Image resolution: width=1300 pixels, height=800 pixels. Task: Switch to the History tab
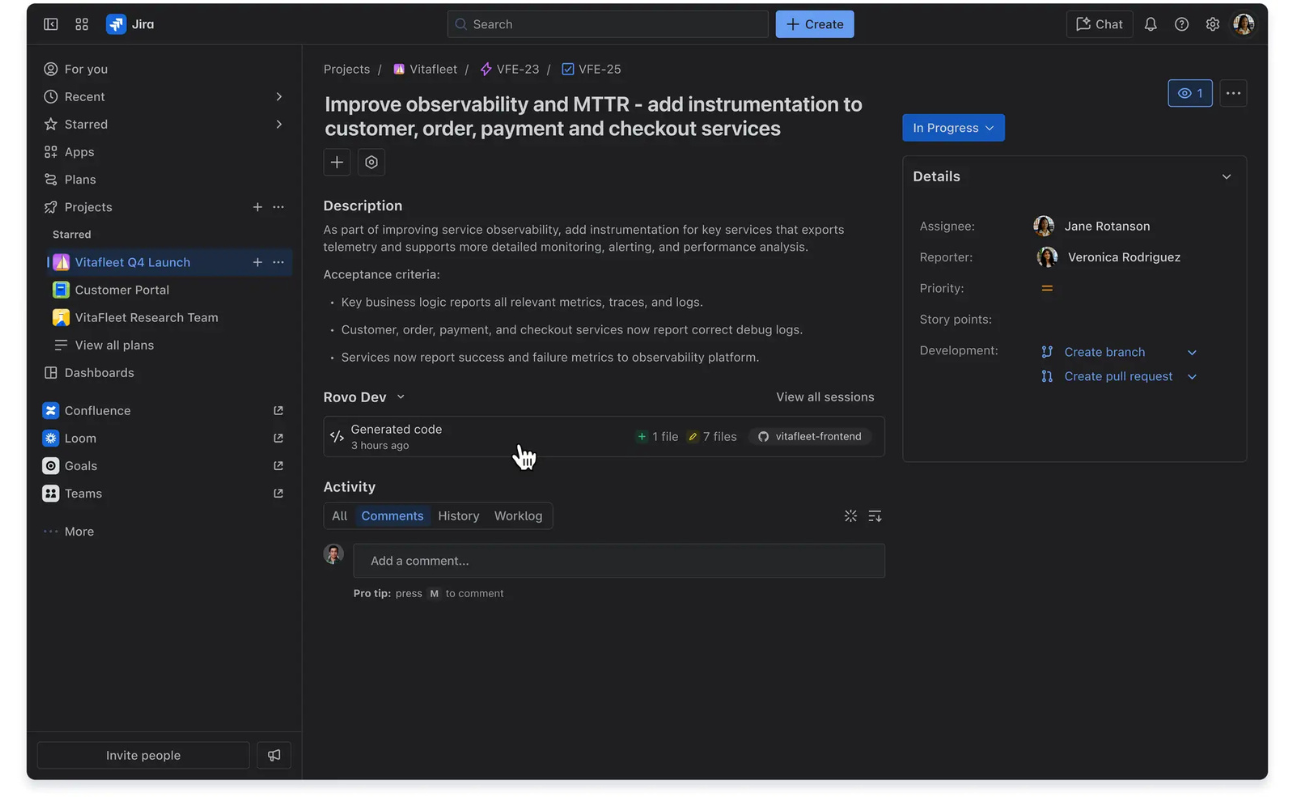[458, 516]
